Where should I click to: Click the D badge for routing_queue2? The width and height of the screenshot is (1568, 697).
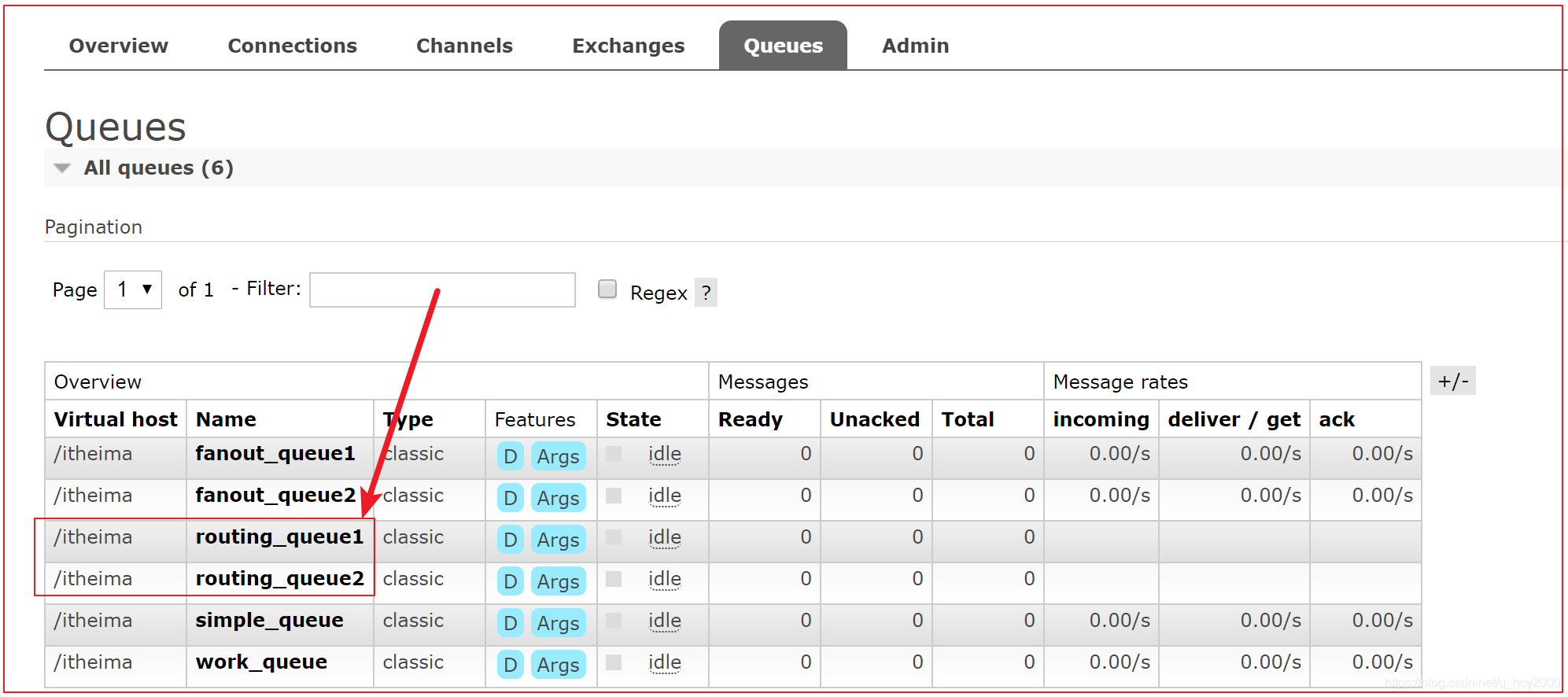pos(510,581)
